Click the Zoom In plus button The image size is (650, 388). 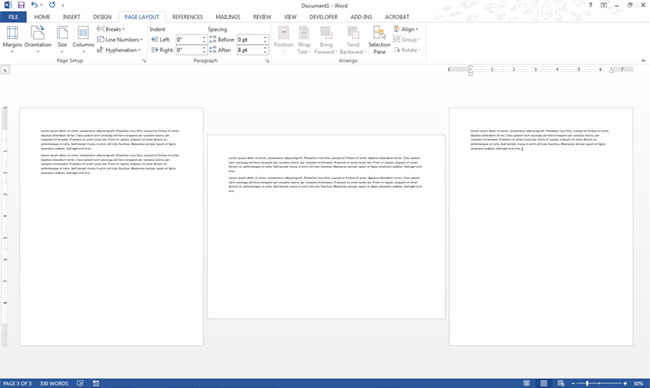pyautogui.click(x=625, y=383)
